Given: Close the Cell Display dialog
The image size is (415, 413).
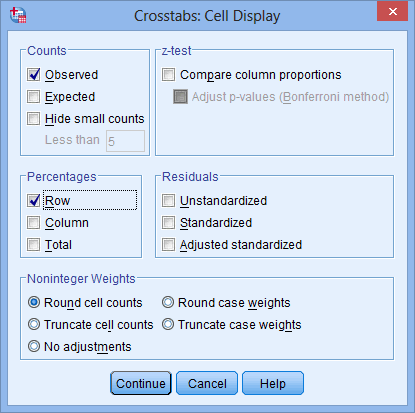Looking at the screenshot, I should pyautogui.click(x=392, y=12).
